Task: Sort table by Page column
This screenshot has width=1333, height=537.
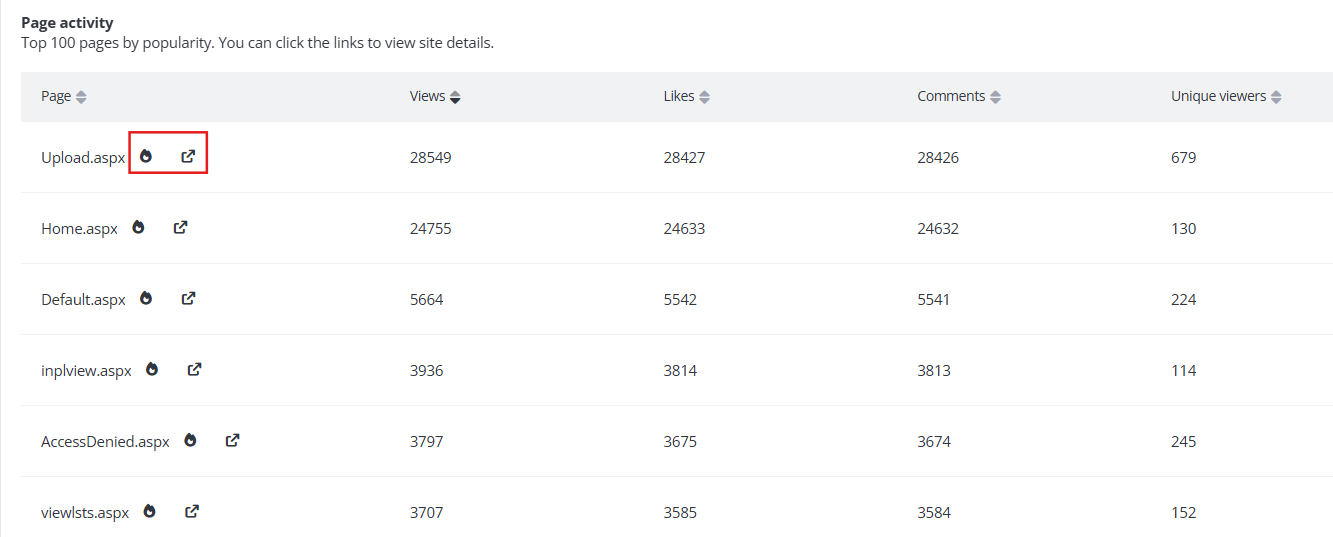Action: click(64, 97)
